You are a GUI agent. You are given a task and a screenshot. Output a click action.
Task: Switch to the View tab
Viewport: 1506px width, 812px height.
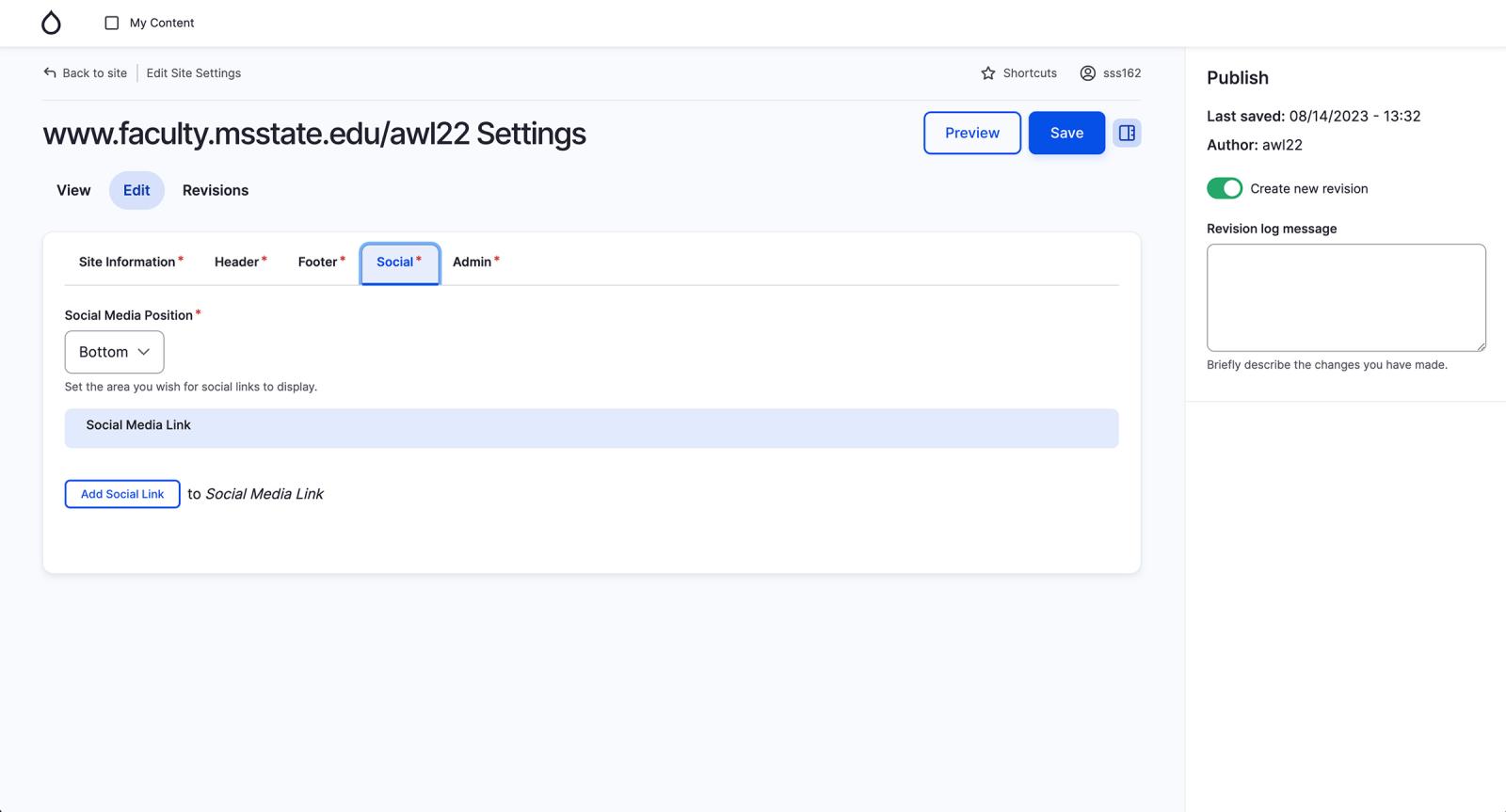[x=73, y=190]
